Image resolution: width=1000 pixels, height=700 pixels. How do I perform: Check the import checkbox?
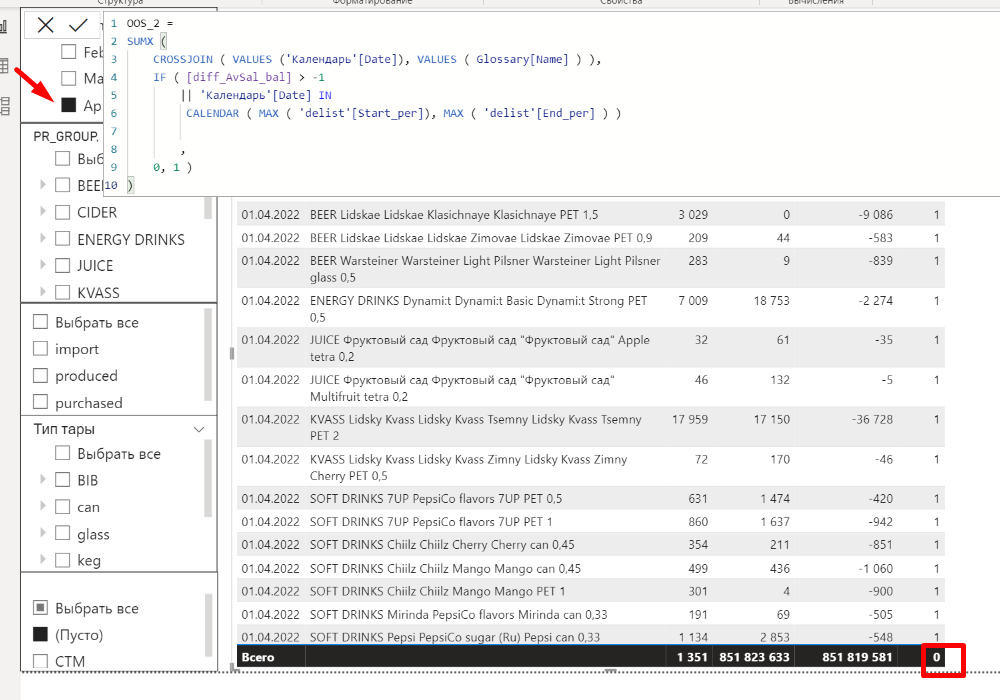(x=40, y=348)
